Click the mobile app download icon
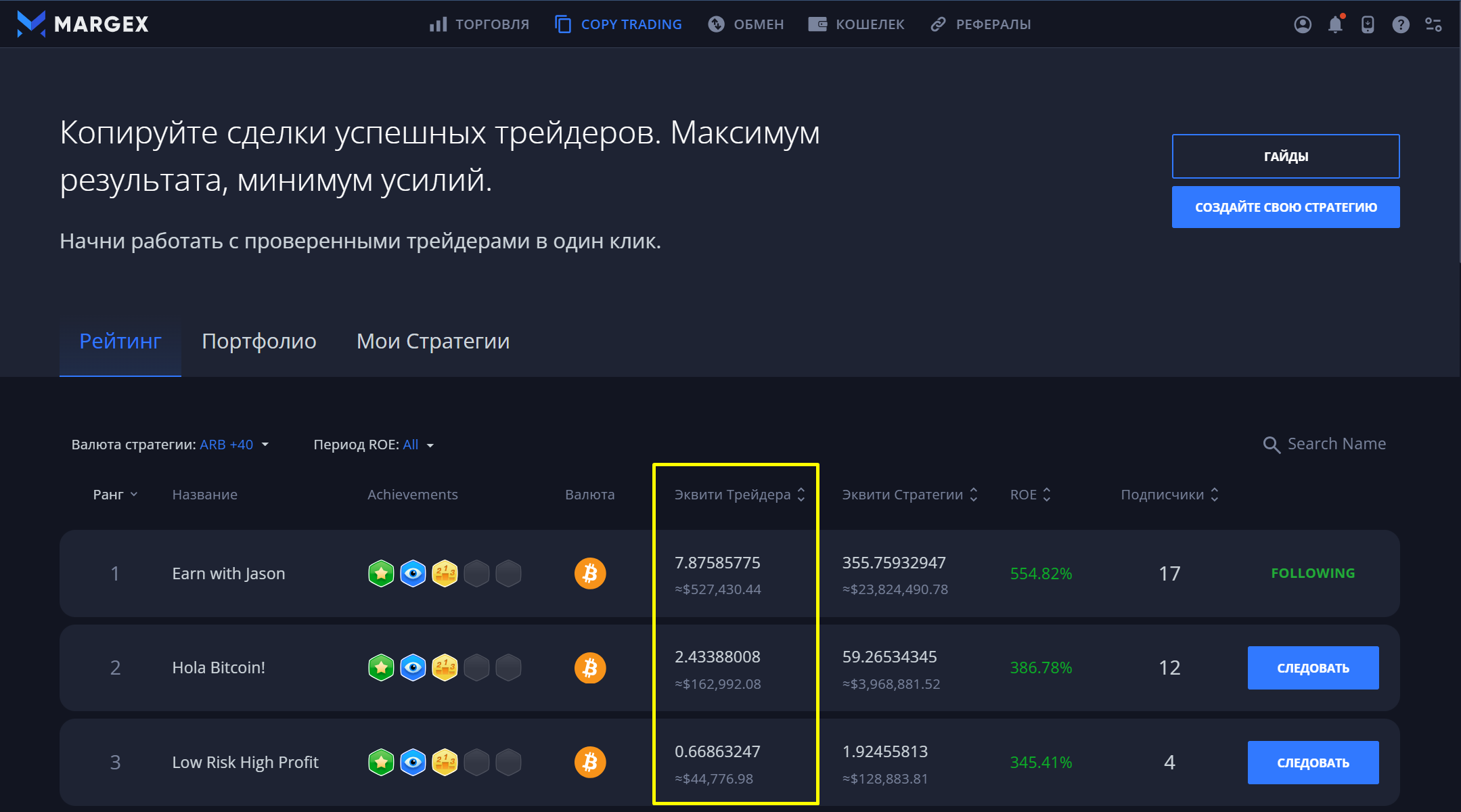 (x=1368, y=24)
